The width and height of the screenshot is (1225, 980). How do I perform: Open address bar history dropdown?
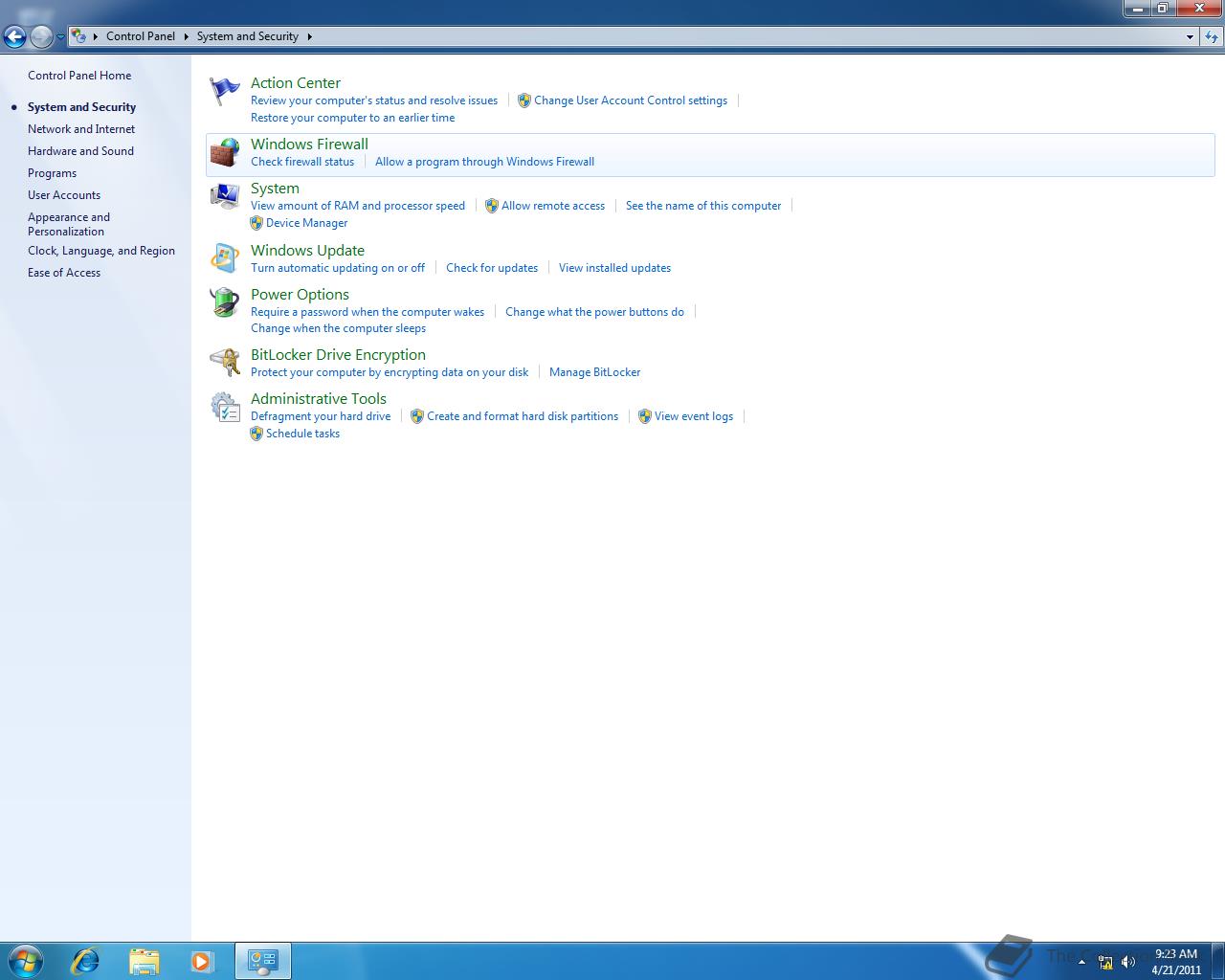click(1190, 36)
